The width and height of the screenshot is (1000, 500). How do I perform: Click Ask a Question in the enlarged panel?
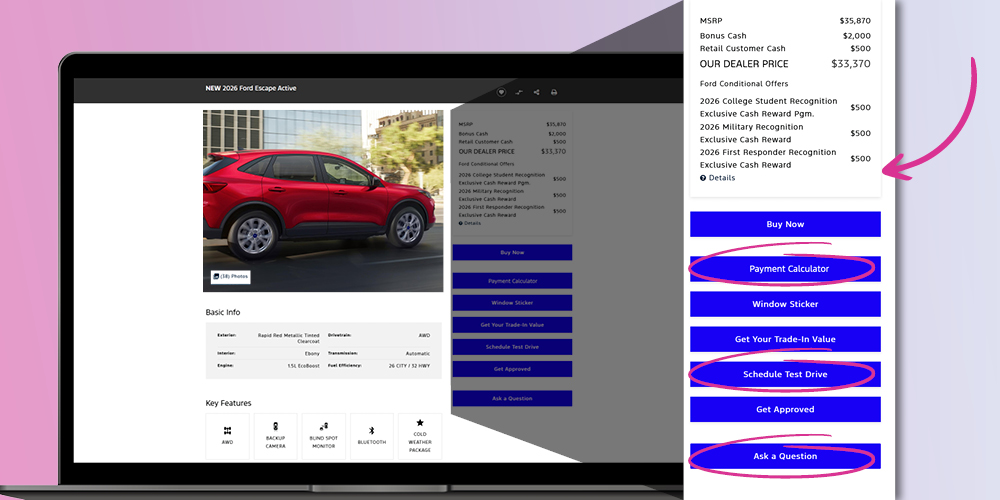785,456
